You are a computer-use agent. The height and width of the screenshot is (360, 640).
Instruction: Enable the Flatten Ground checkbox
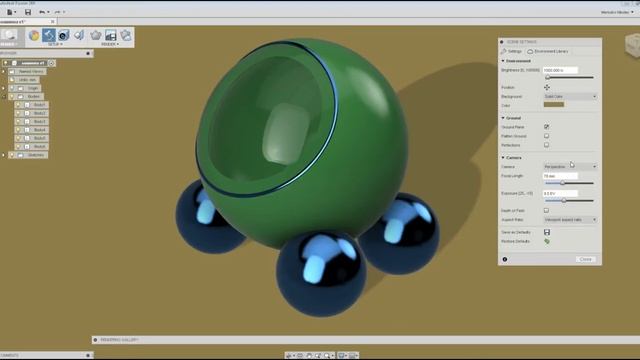pos(547,136)
